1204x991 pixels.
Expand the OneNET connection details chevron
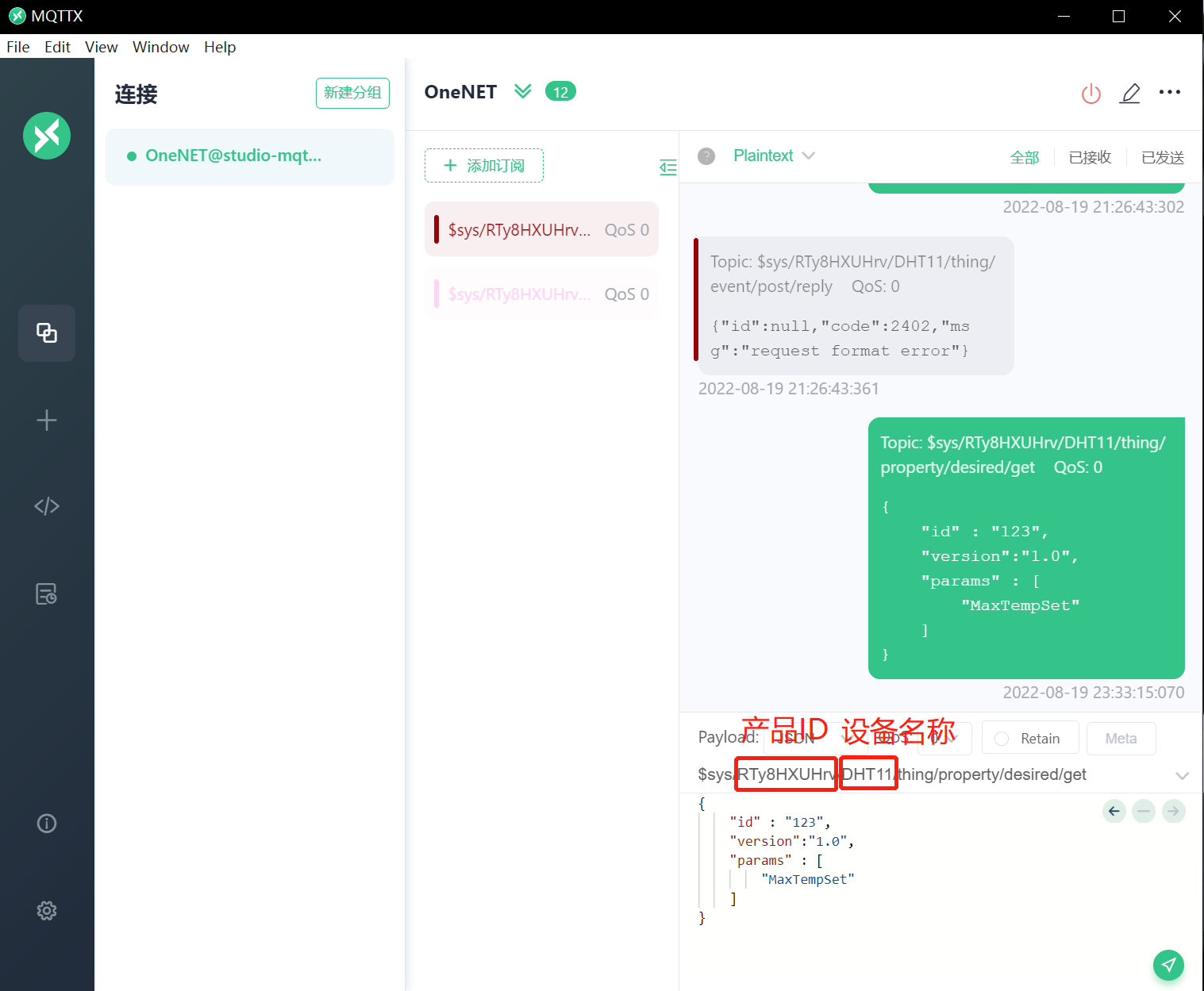522,91
